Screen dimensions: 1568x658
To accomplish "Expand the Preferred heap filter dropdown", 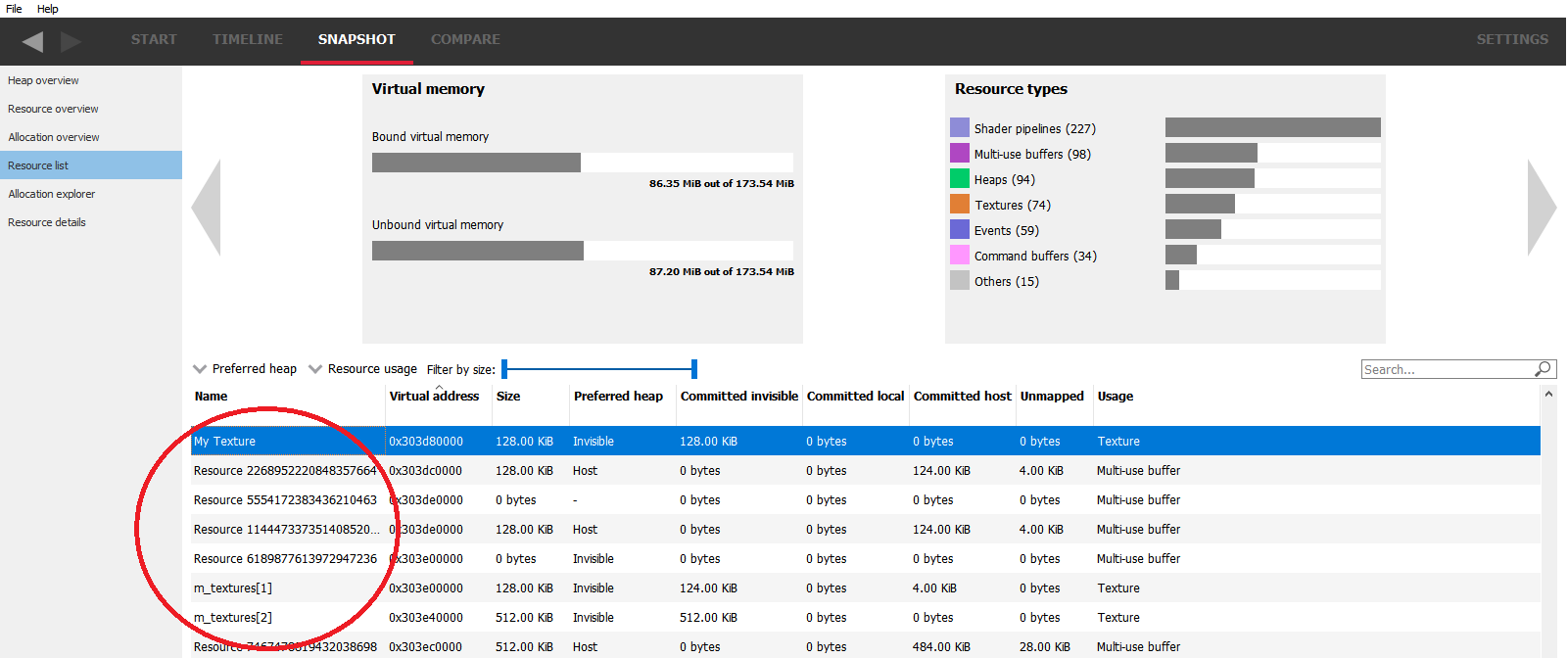I will pyautogui.click(x=245, y=369).
